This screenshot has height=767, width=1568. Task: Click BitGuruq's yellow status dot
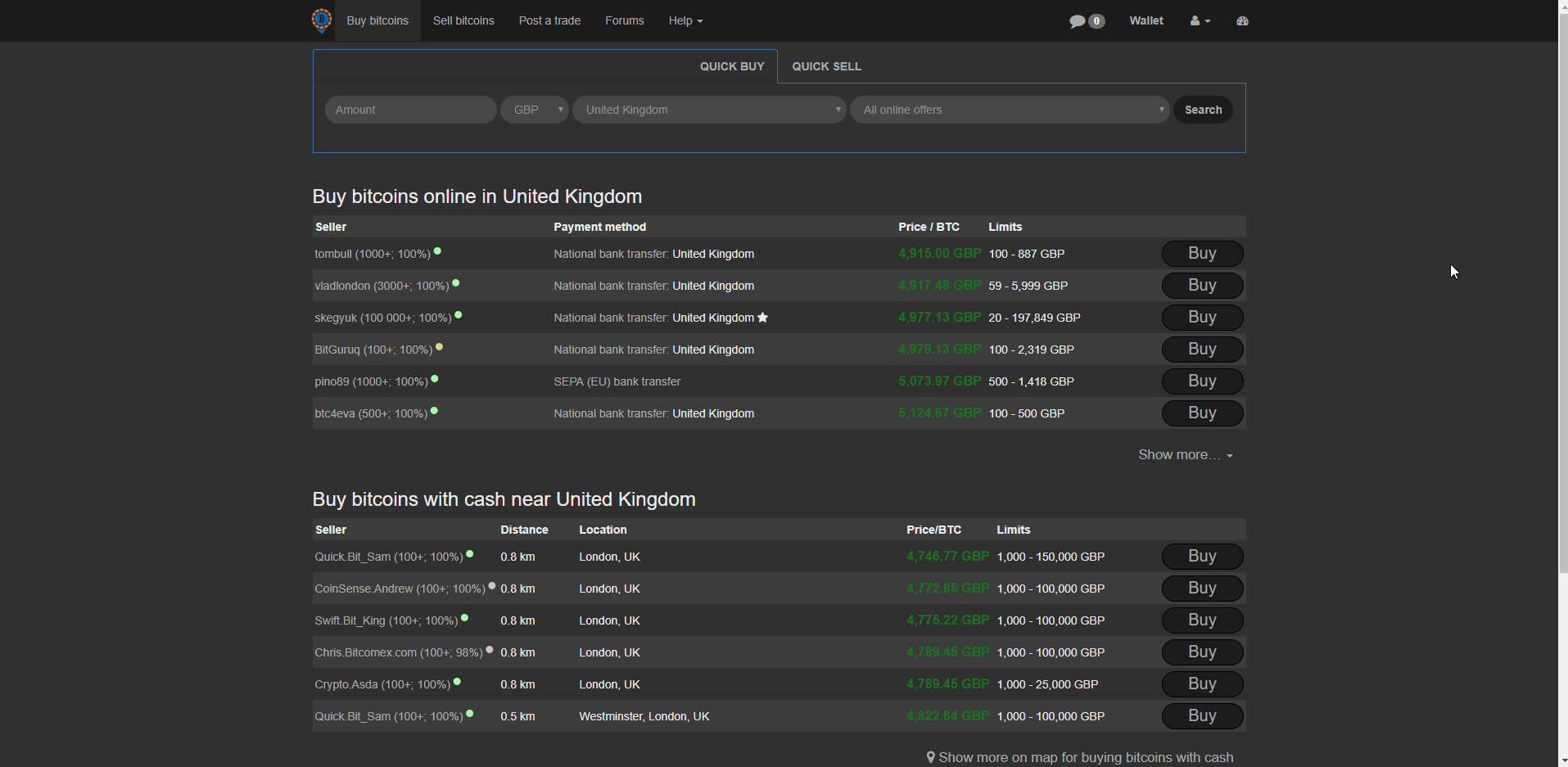click(439, 347)
